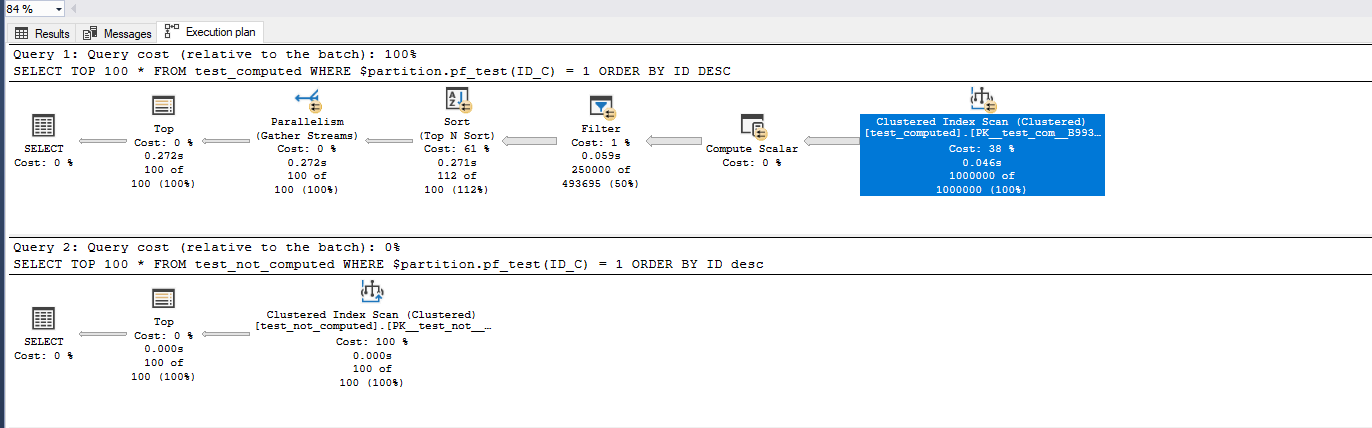
Task: Click Query 1 cost header 100%
Action: pyautogui.click(x=216, y=54)
